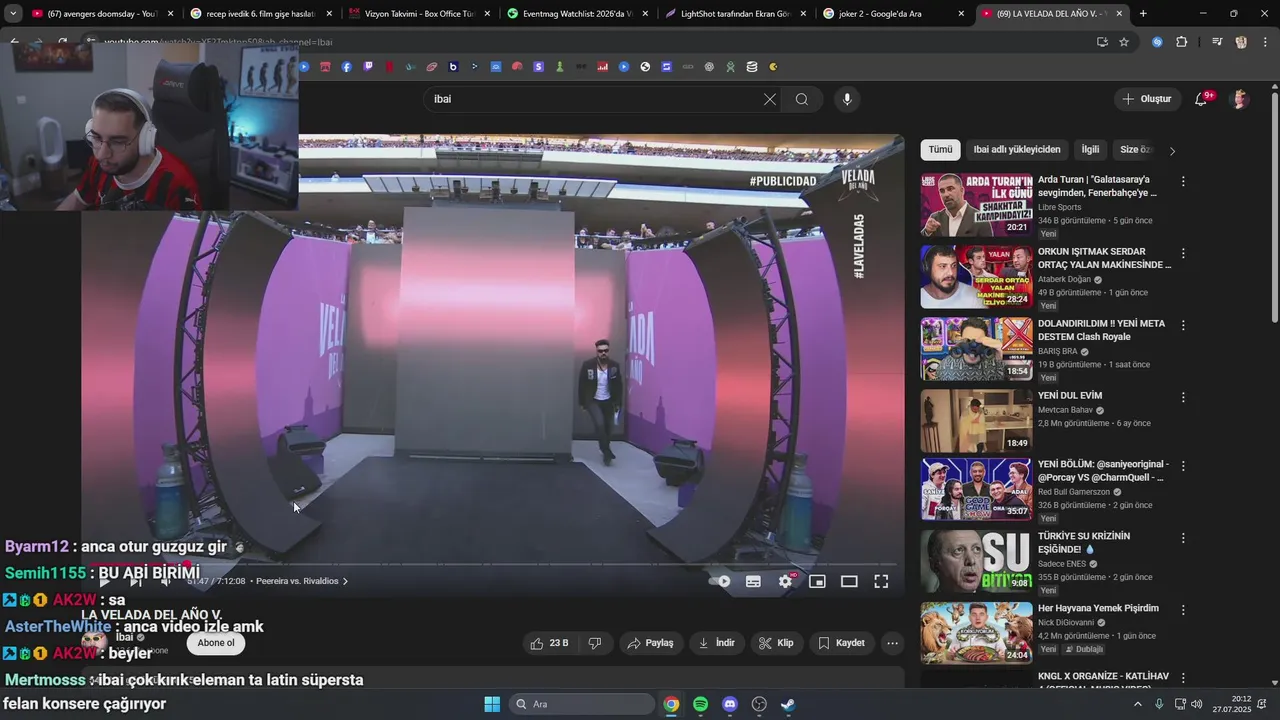
Task: Open Discord from the taskbar
Action: coord(730,704)
